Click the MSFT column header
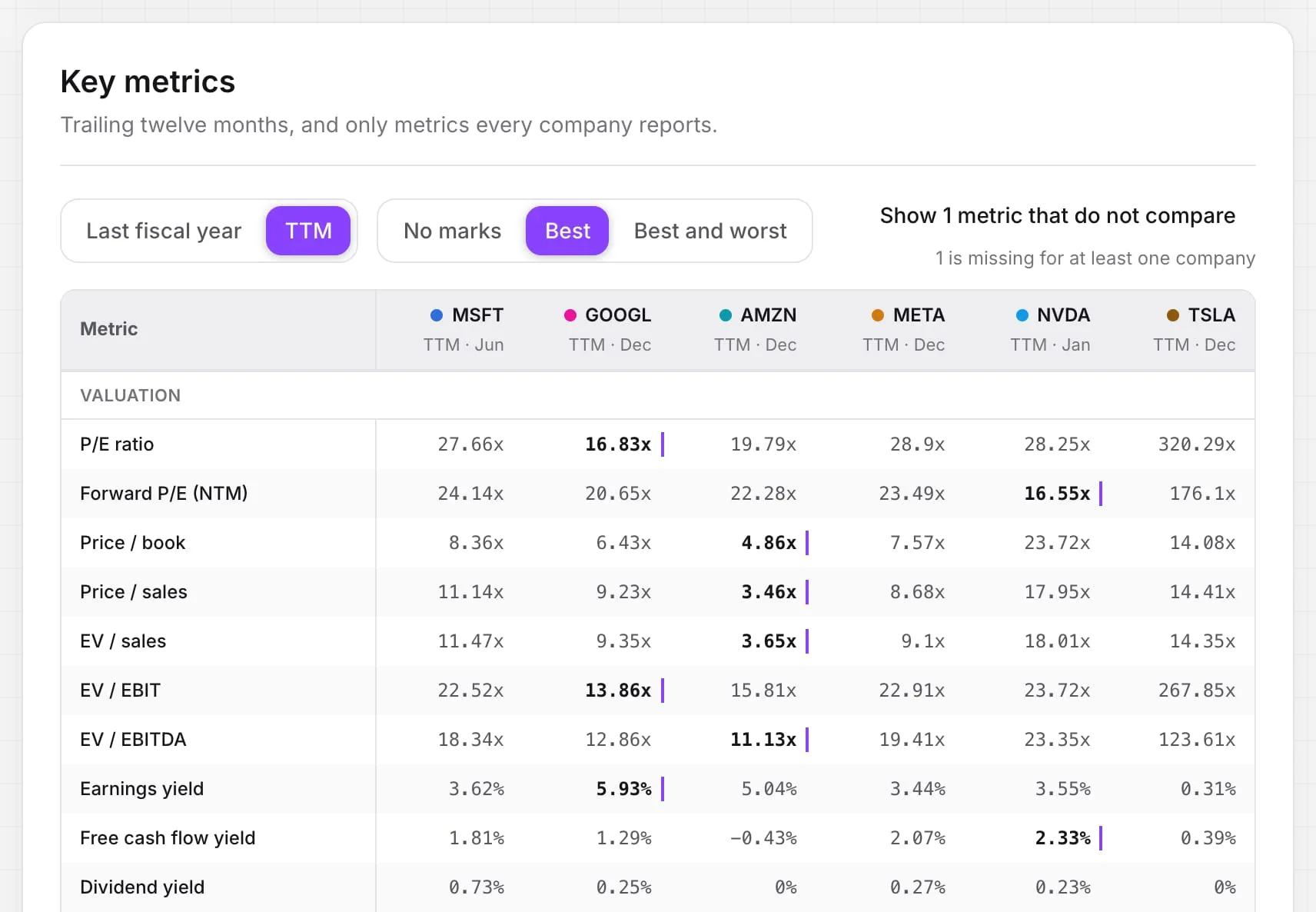Viewport: 1316px width, 912px height. pos(464,329)
